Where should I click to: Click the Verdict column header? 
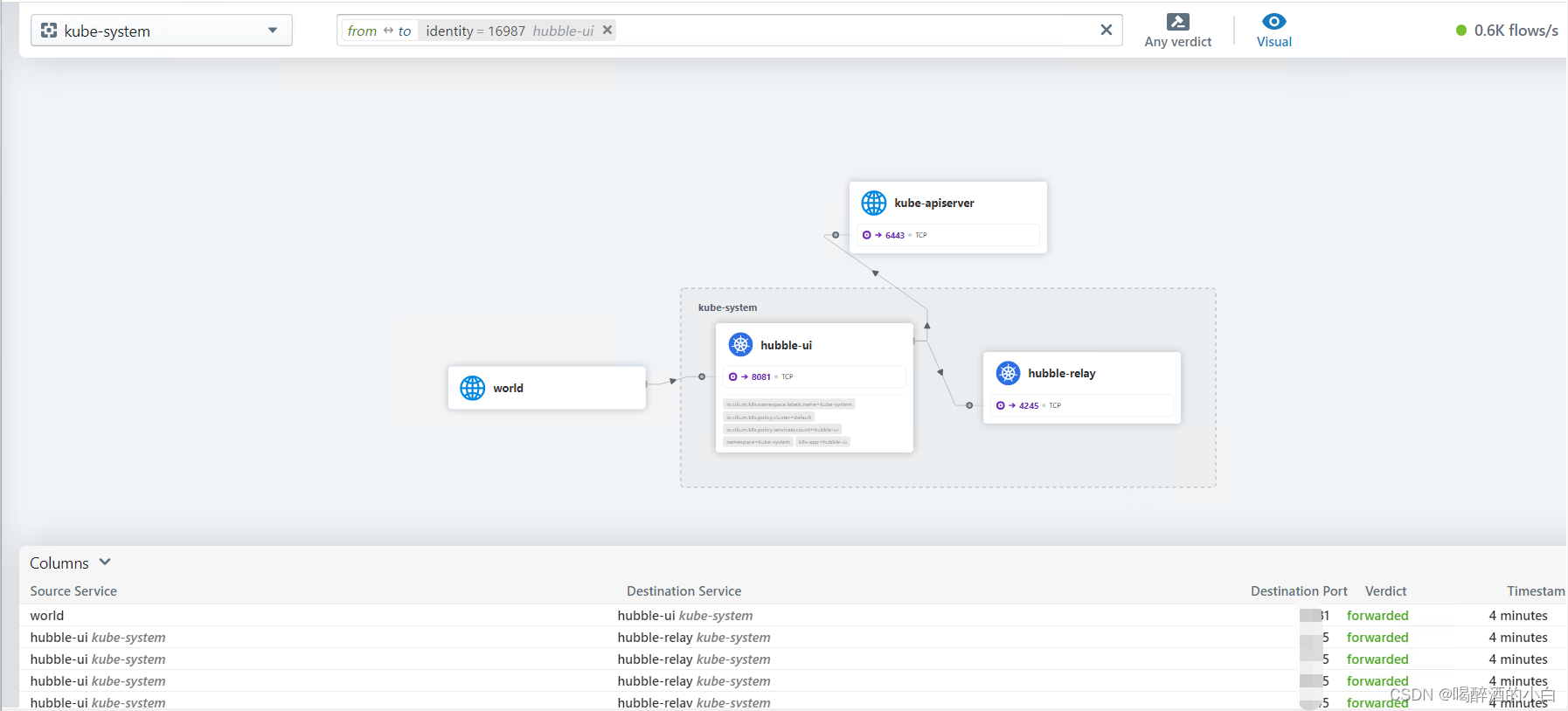(1385, 591)
